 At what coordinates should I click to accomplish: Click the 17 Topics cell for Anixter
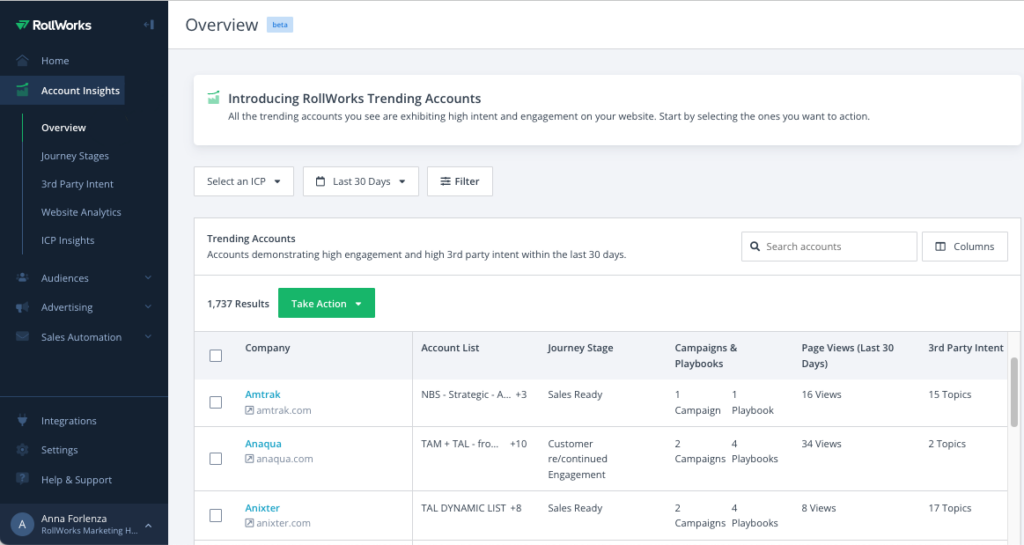(950, 508)
